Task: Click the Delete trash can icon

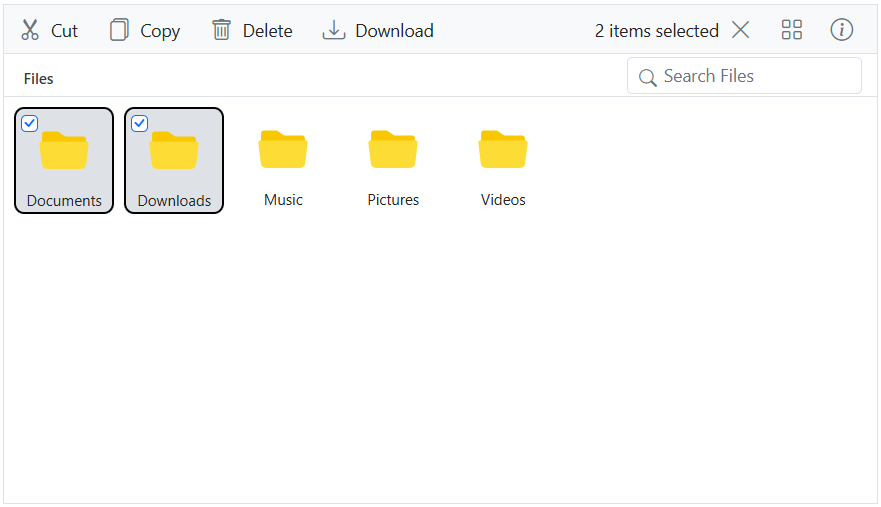Action: point(221,30)
